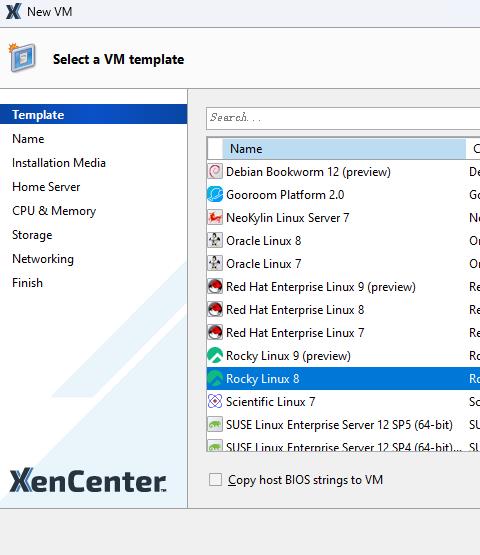Switch to the Storage wizard step
The width and height of the screenshot is (480, 555).
point(32,235)
